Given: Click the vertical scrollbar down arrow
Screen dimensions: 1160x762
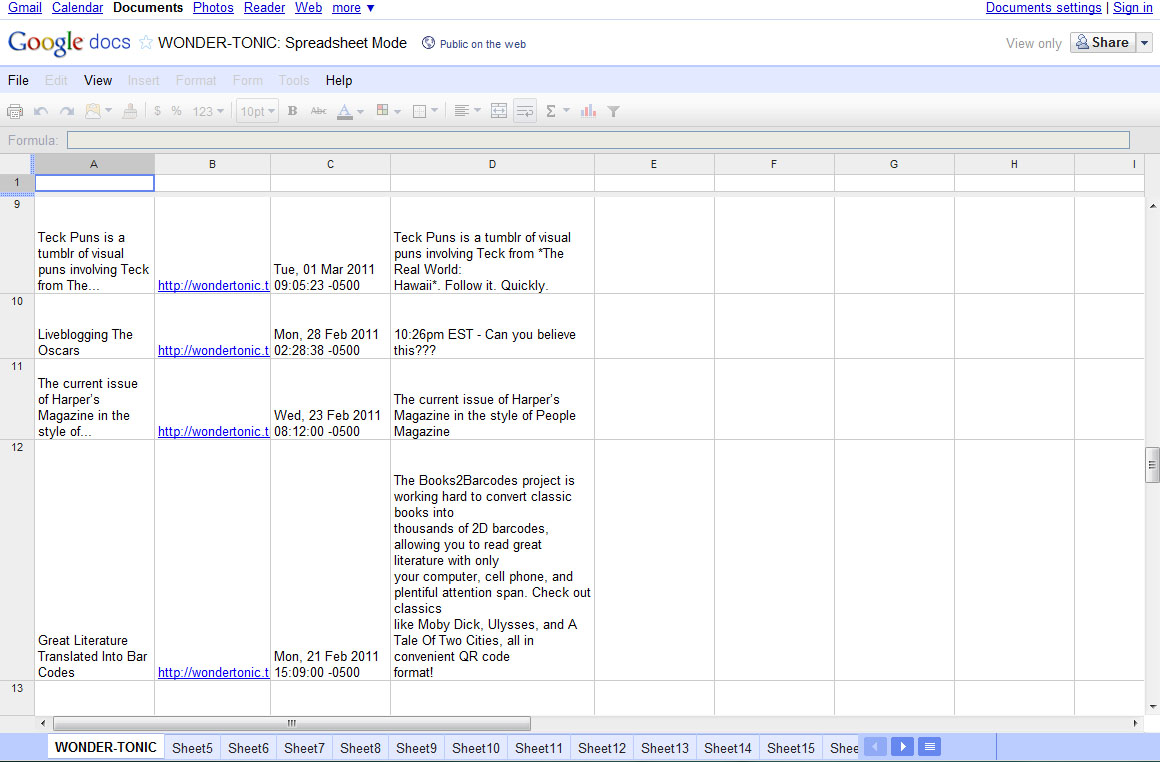Looking at the screenshot, I should (x=1153, y=707).
